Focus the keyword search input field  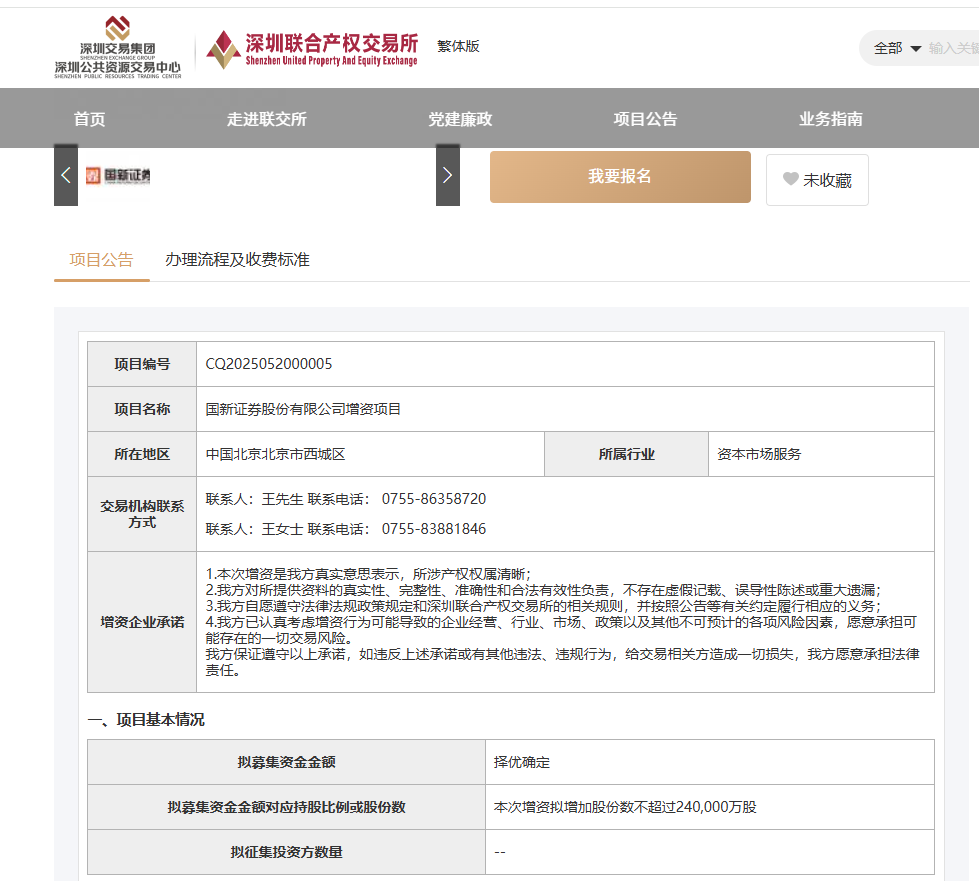point(953,48)
